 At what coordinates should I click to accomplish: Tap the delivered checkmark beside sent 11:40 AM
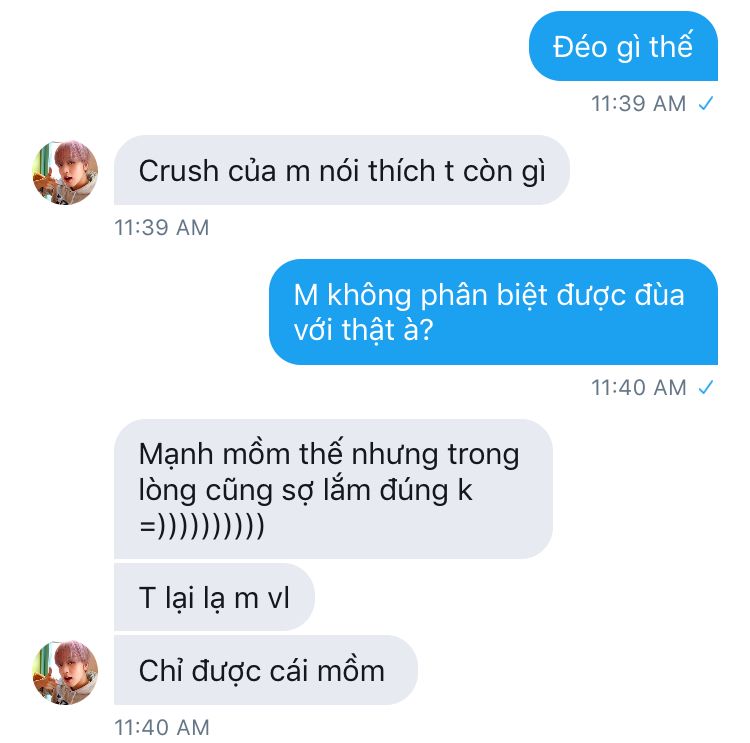[x=706, y=388]
